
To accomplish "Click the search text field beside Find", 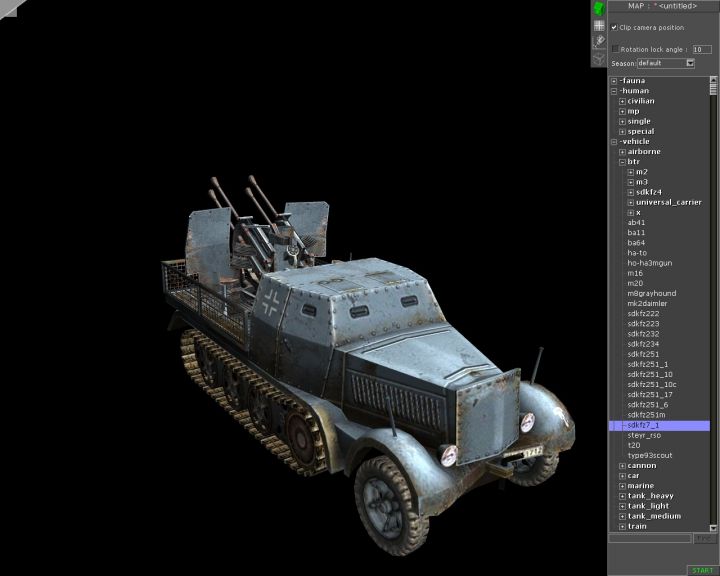I will pyautogui.click(x=649, y=538).
